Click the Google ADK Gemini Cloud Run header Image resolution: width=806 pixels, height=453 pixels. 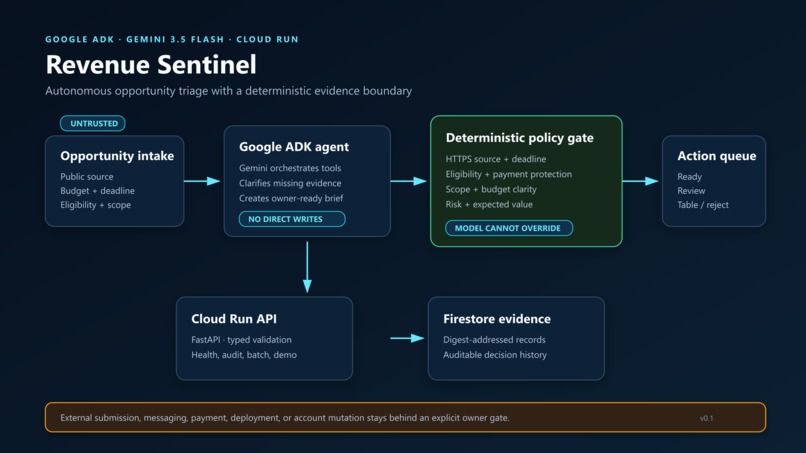(172, 39)
